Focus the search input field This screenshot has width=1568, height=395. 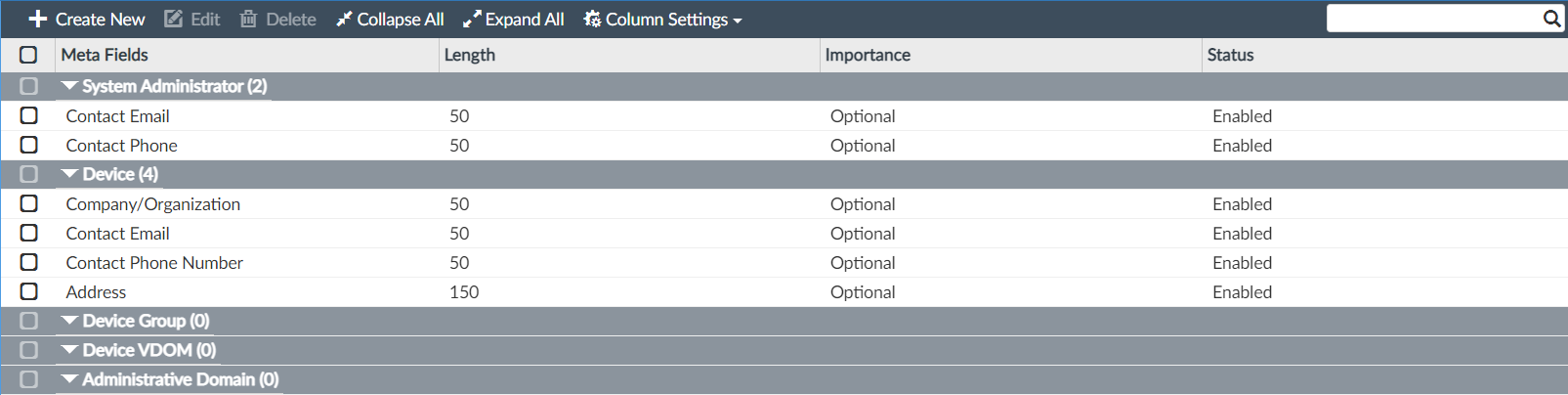click(1433, 19)
